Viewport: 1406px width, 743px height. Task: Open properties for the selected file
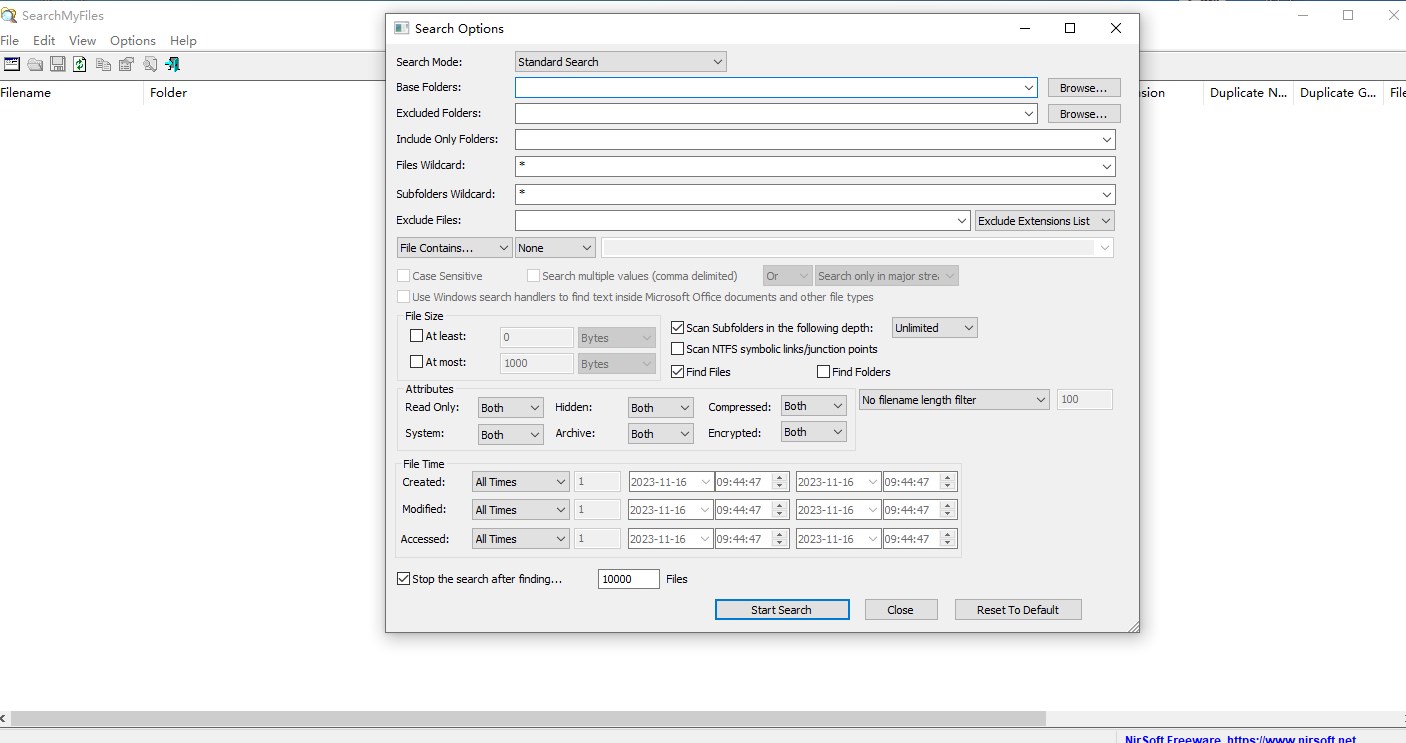tap(126, 64)
